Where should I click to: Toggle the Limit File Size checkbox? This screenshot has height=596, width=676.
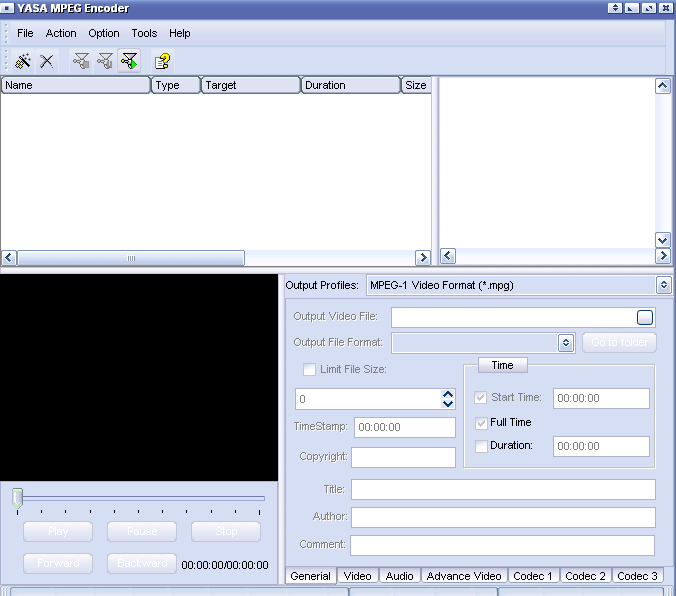tap(309, 369)
